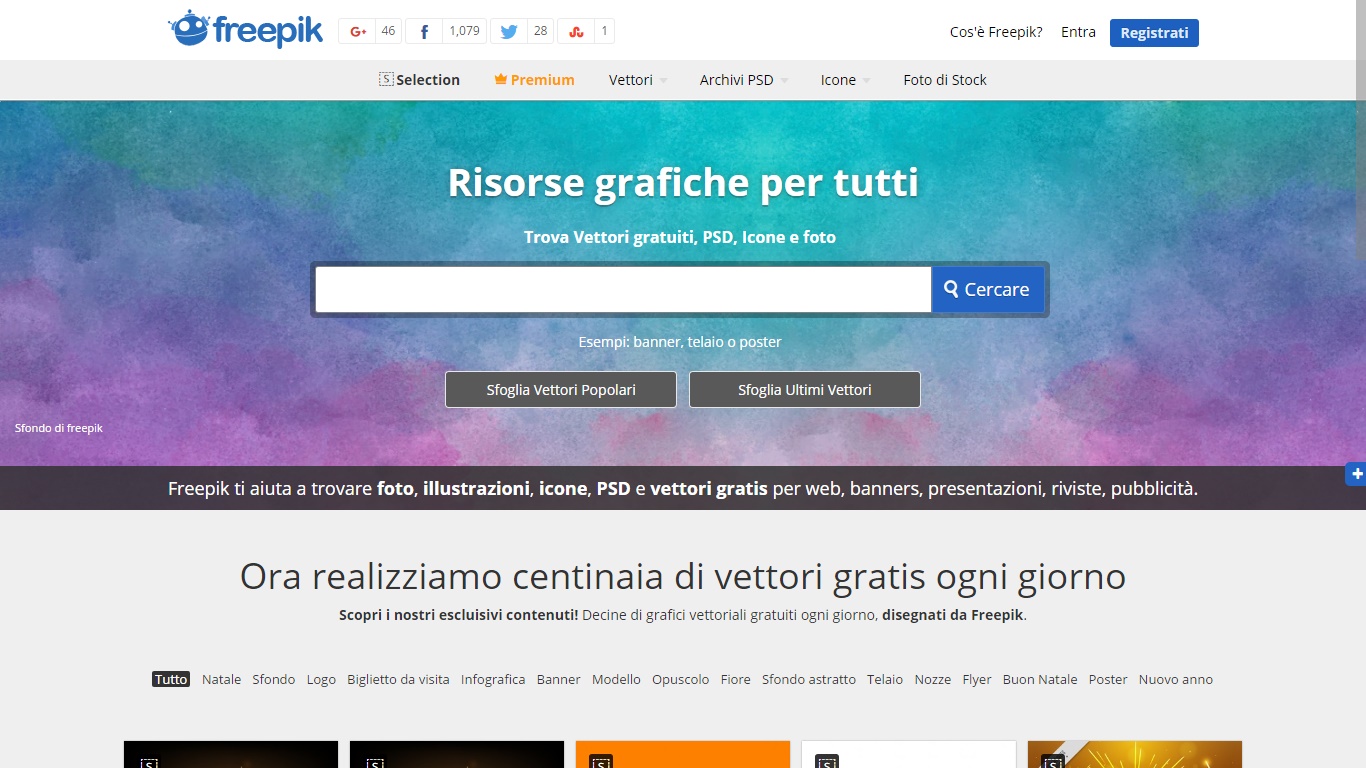Select the Banner category filter
1366x768 pixels.
558,679
